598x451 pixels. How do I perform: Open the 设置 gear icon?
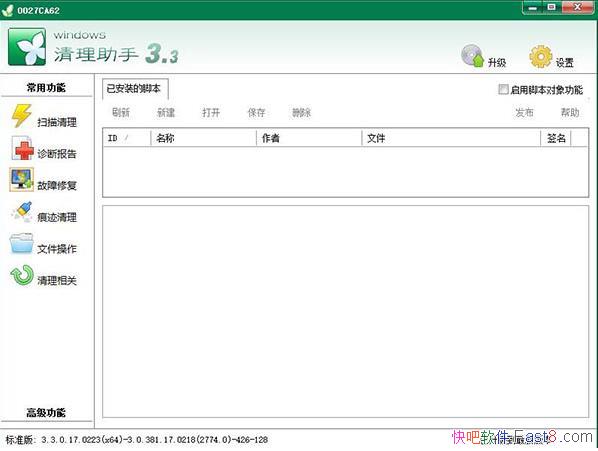[540, 56]
